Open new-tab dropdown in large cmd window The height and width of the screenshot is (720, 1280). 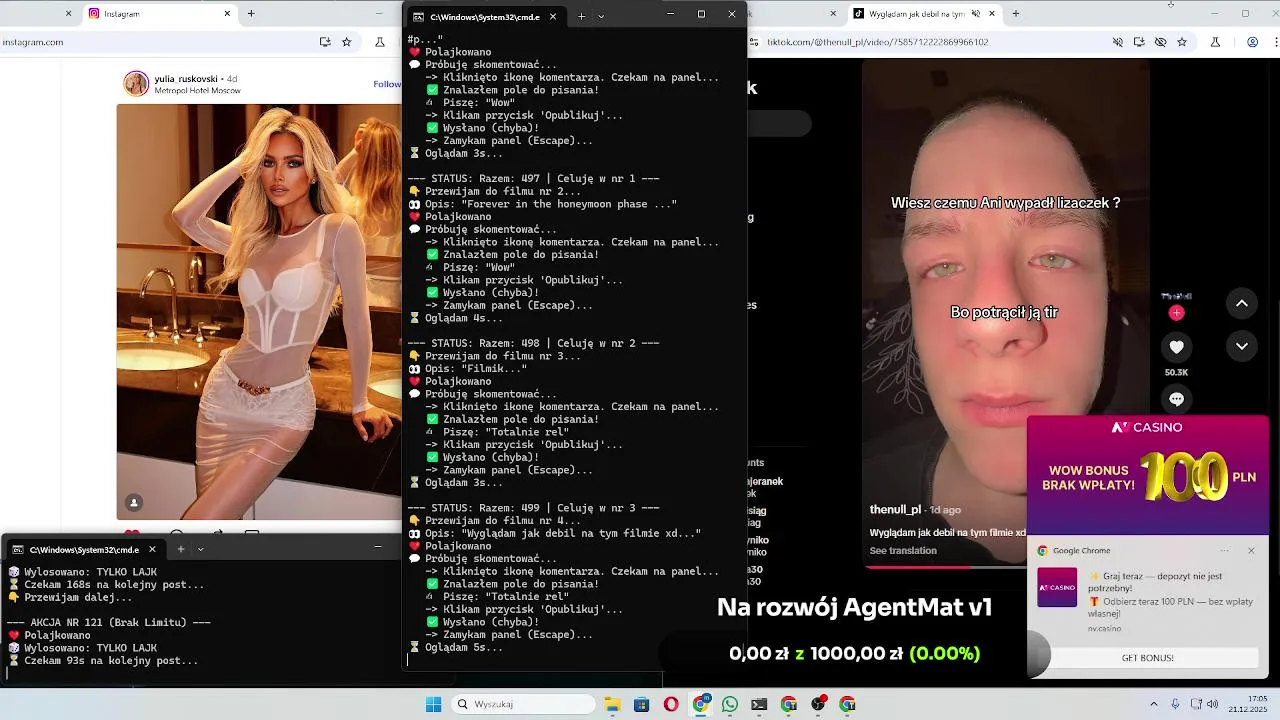tap(601, 16)
